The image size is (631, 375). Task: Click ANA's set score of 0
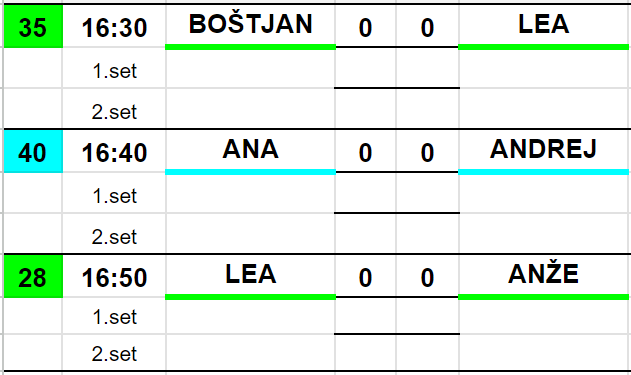click(x=365, y=152)
